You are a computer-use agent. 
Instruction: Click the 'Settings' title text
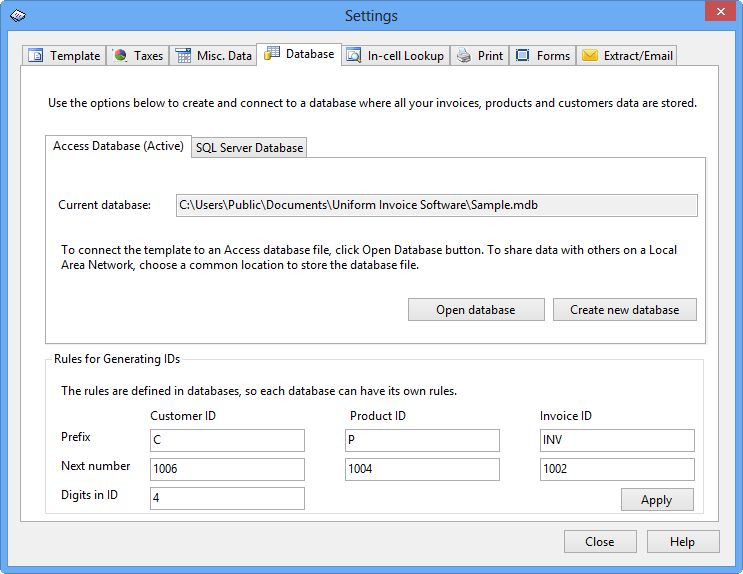coord(371,16)
